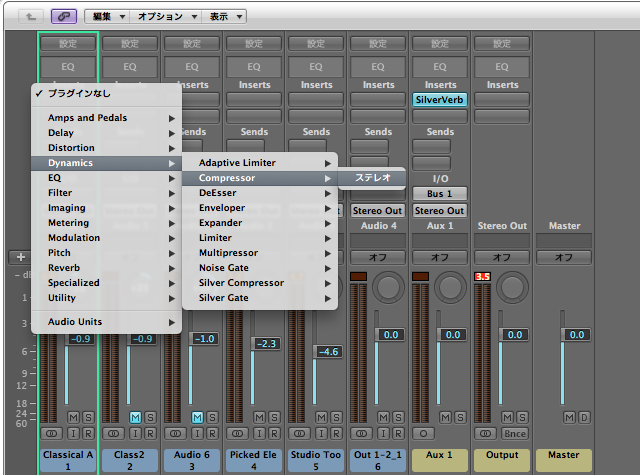Click 設定 button on Audio 4 channel
640x475 pixels.
click(378, 43)
